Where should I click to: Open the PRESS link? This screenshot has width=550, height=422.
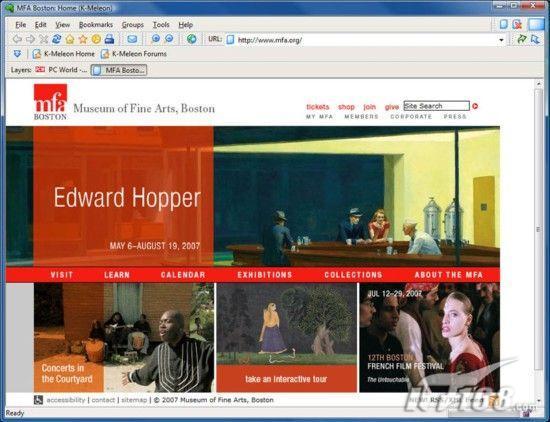pyautogui.click(x=455, y=116)
